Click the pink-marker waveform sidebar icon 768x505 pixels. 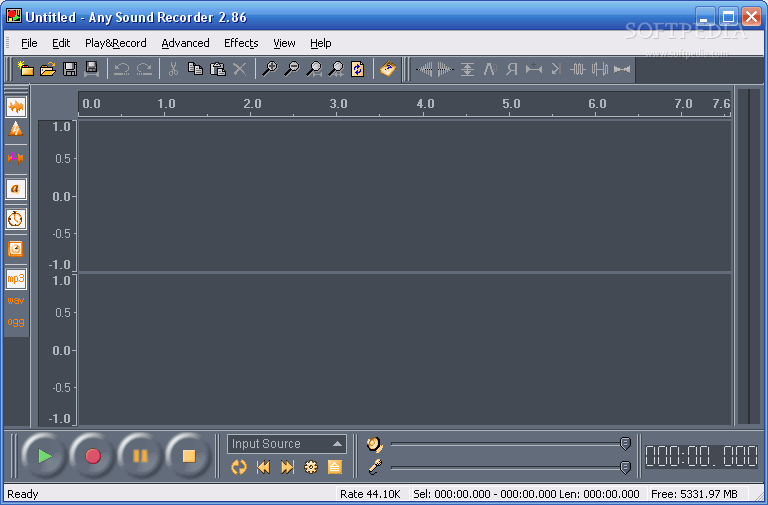pos(16,158)
